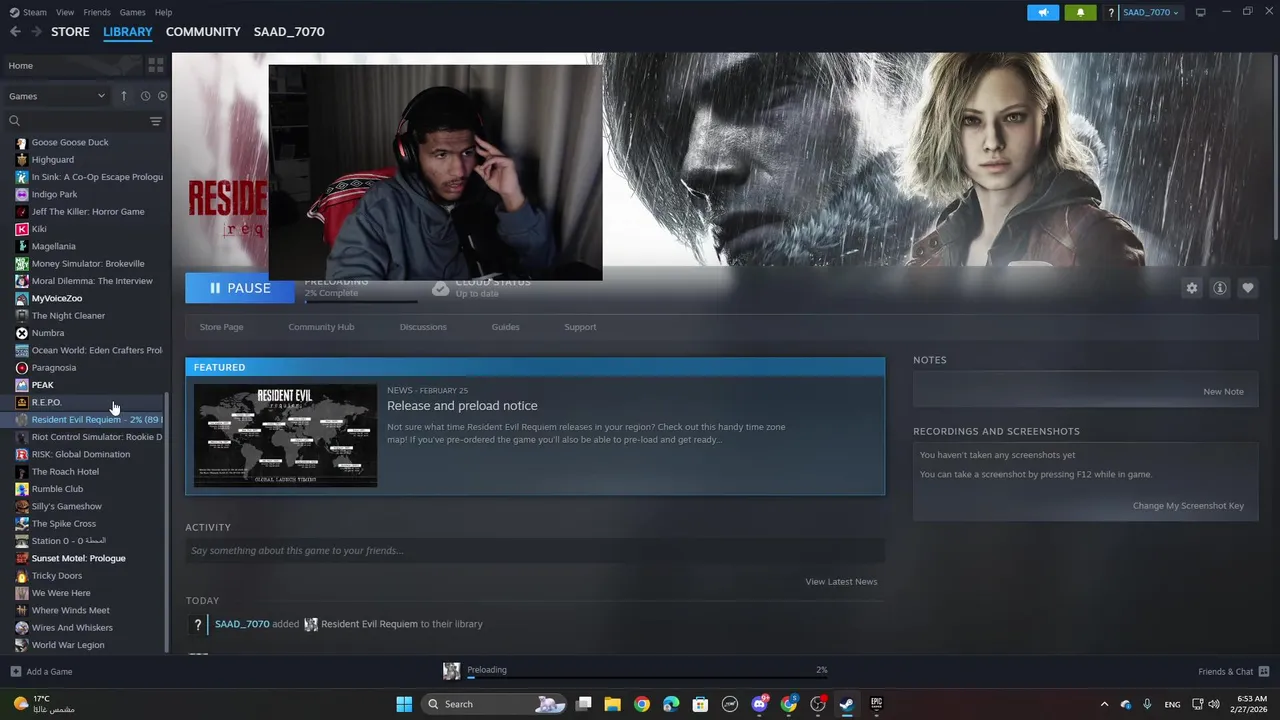Open the Friends menu

[97, 12]
